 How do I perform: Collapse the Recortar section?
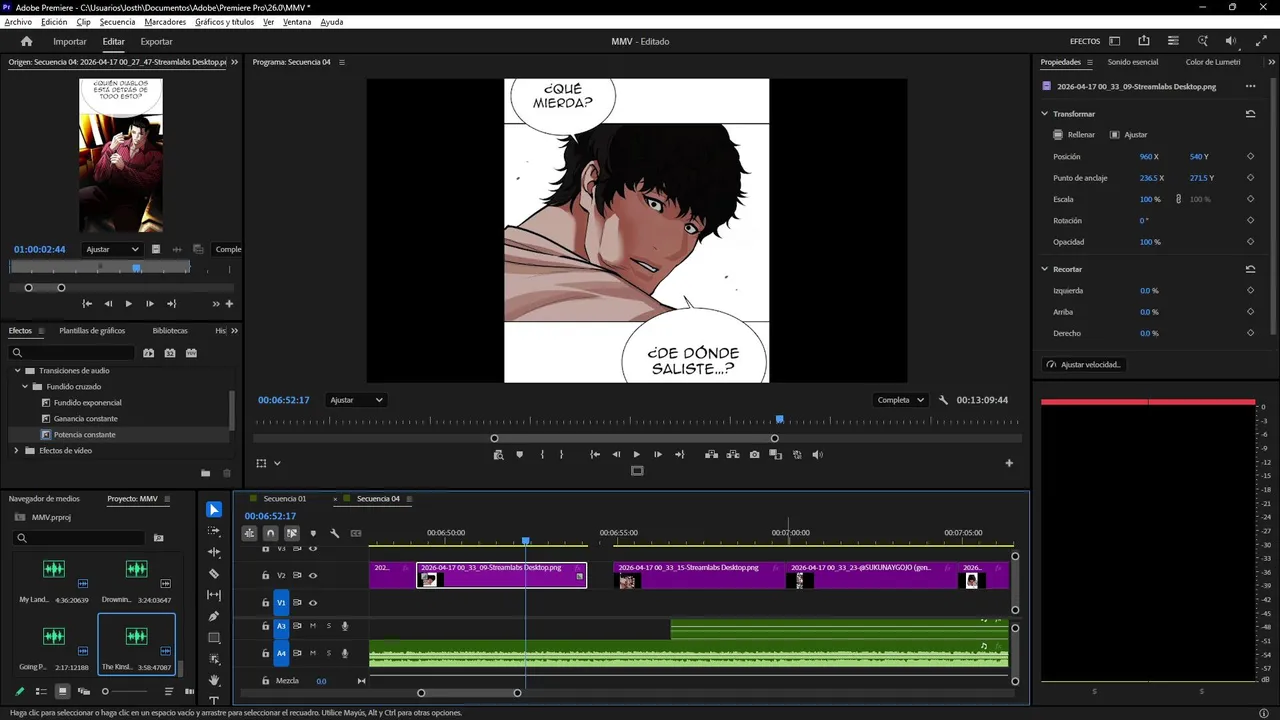tap(1045, 269)
